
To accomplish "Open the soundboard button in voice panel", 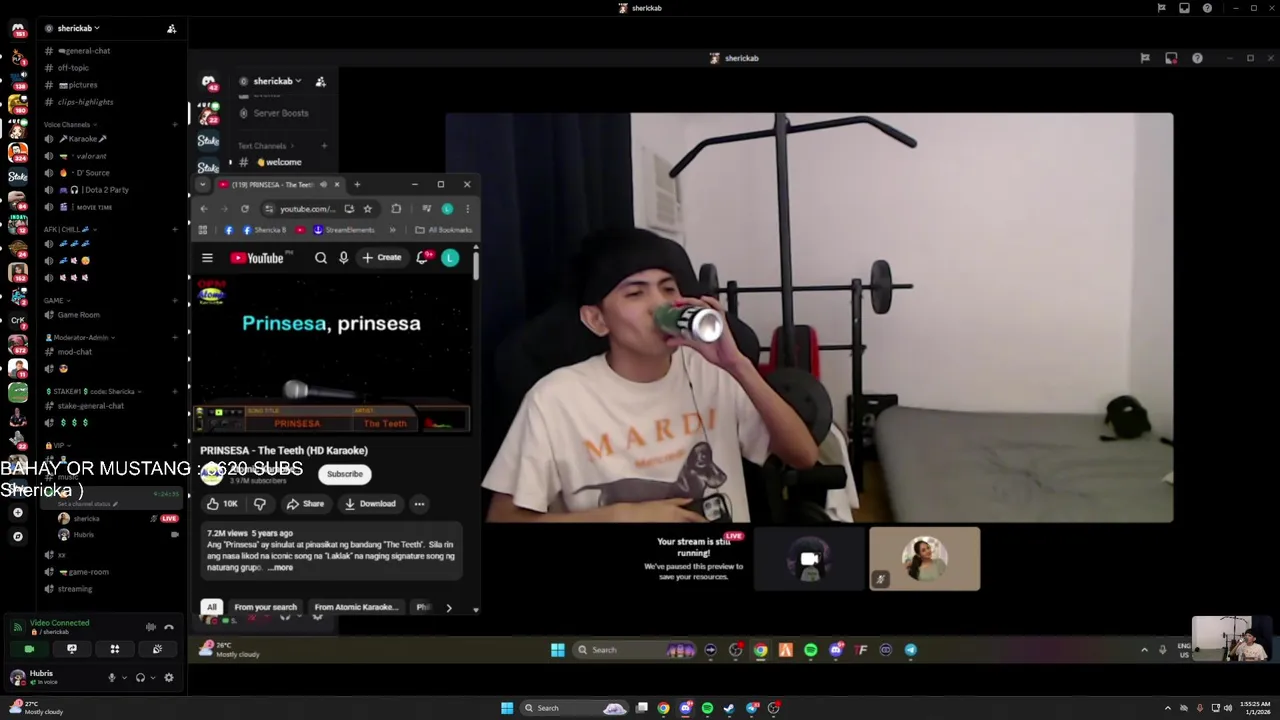I will 157,649.
